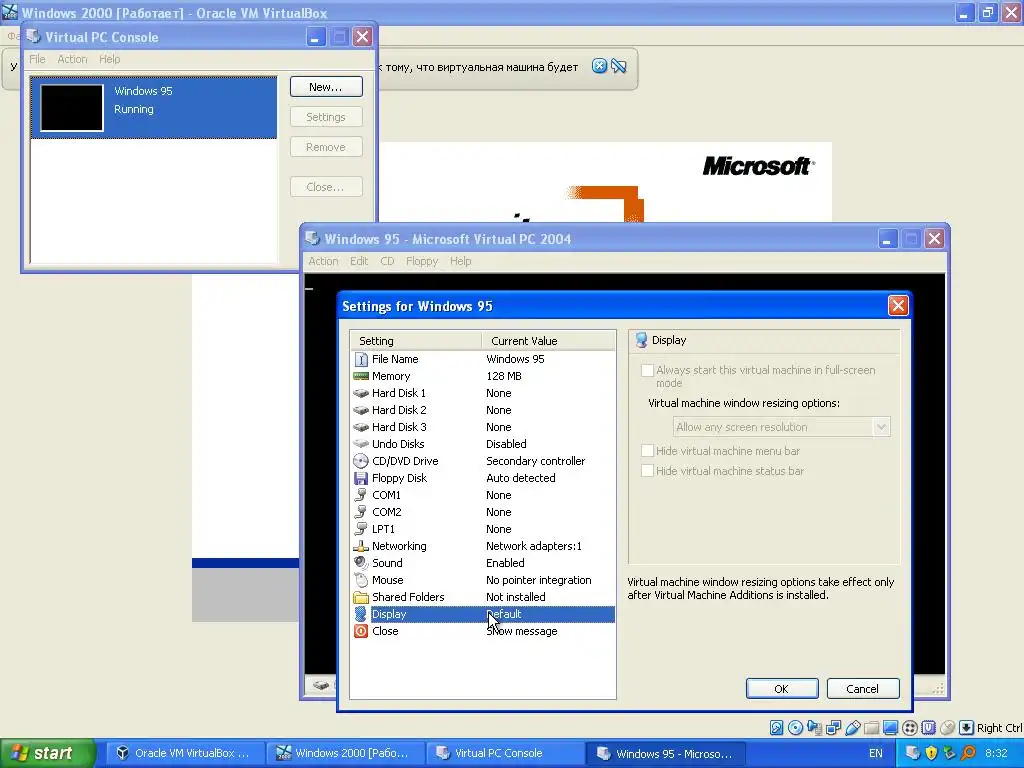Click the dismiss notification icon in VirtualBox message bar
Screen dimensions: 1024x768
coord(599,66)
